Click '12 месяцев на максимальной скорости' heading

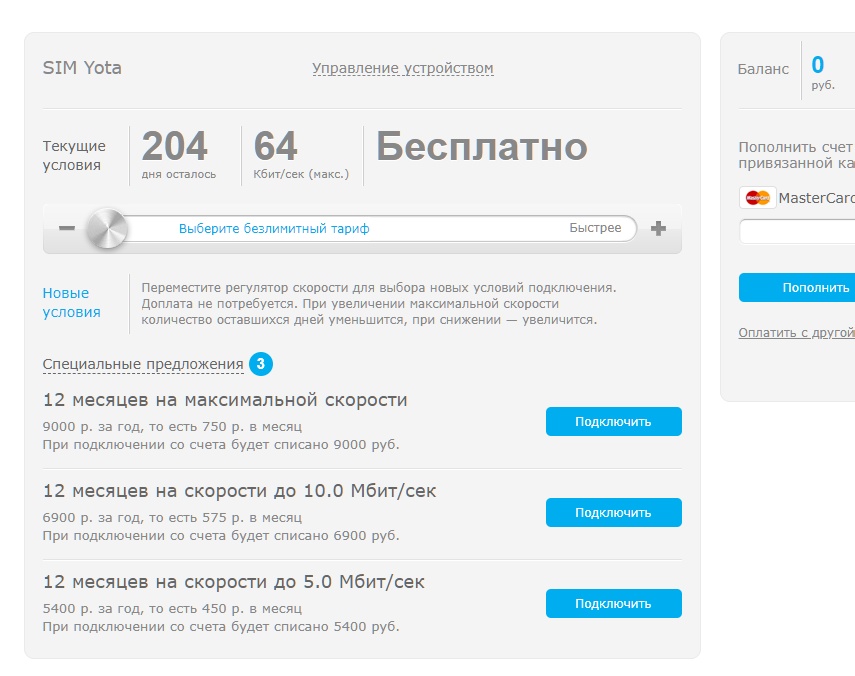coord(225,400)
